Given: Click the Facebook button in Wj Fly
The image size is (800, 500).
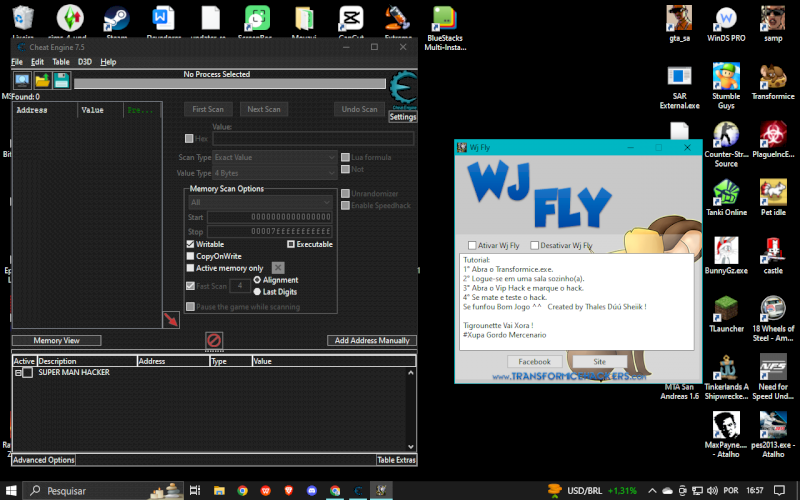Looking at the screenshot, I should tap(534, 361).
